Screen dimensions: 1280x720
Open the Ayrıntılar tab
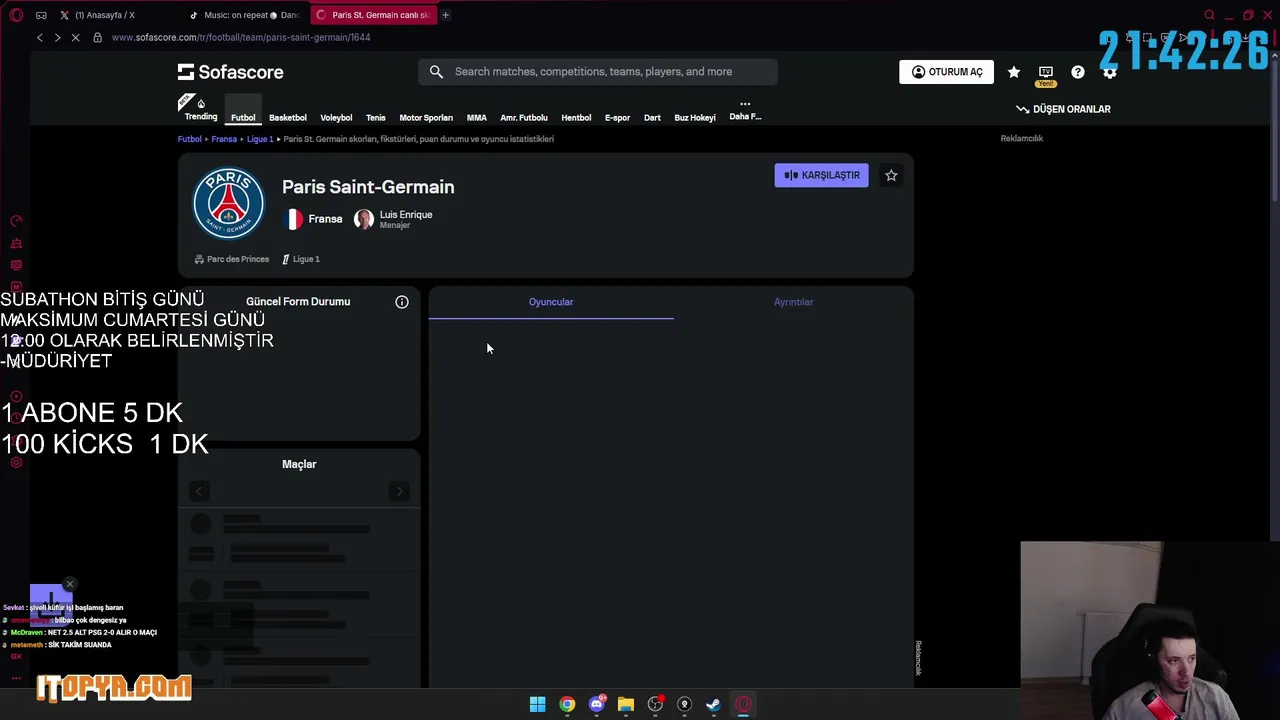[793, 302]
